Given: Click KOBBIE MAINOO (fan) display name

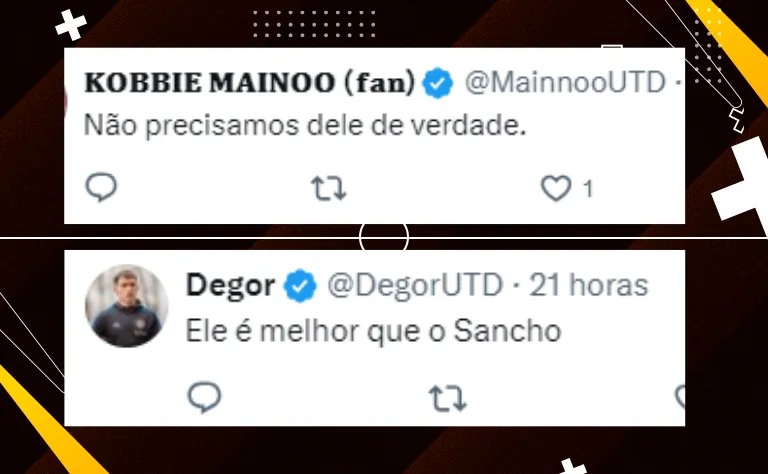Looking at the screenshot, I should point(250,82).
